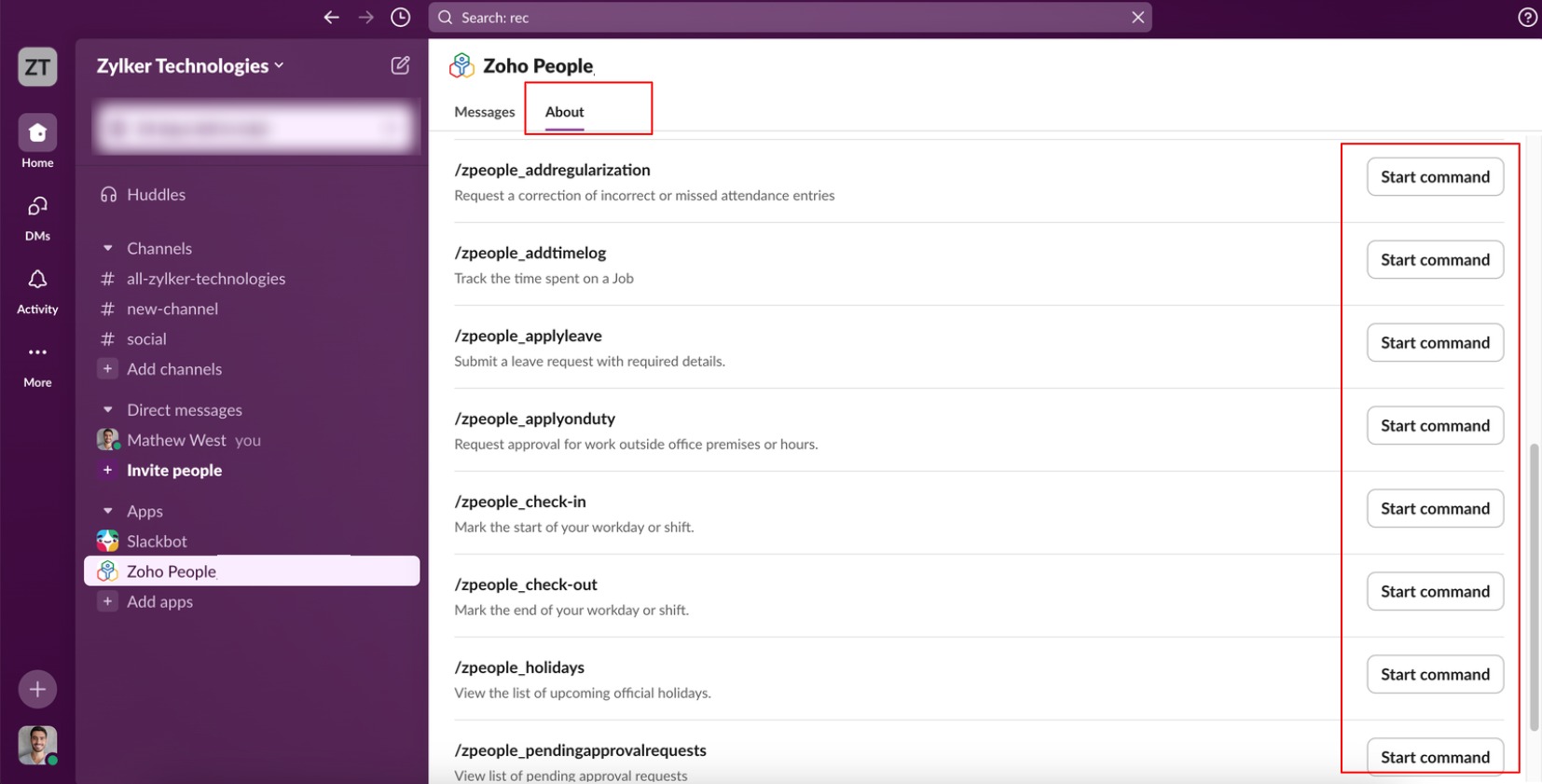Start command for /zpeople_addregularization
This screenshot has width=1542, height=784.
pos(1435,177)
